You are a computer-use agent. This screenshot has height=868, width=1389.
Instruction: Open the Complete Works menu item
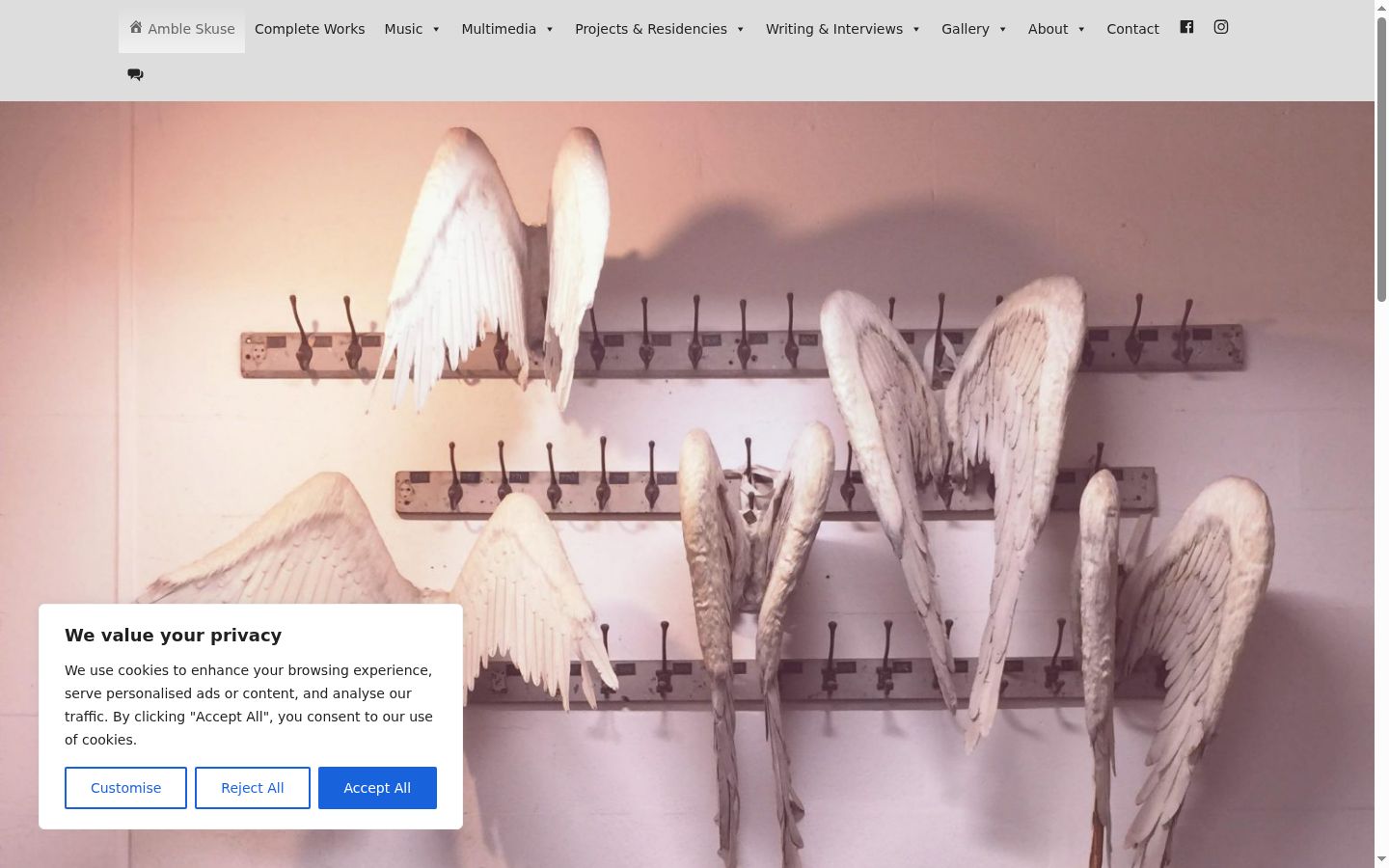pos(310,29)
